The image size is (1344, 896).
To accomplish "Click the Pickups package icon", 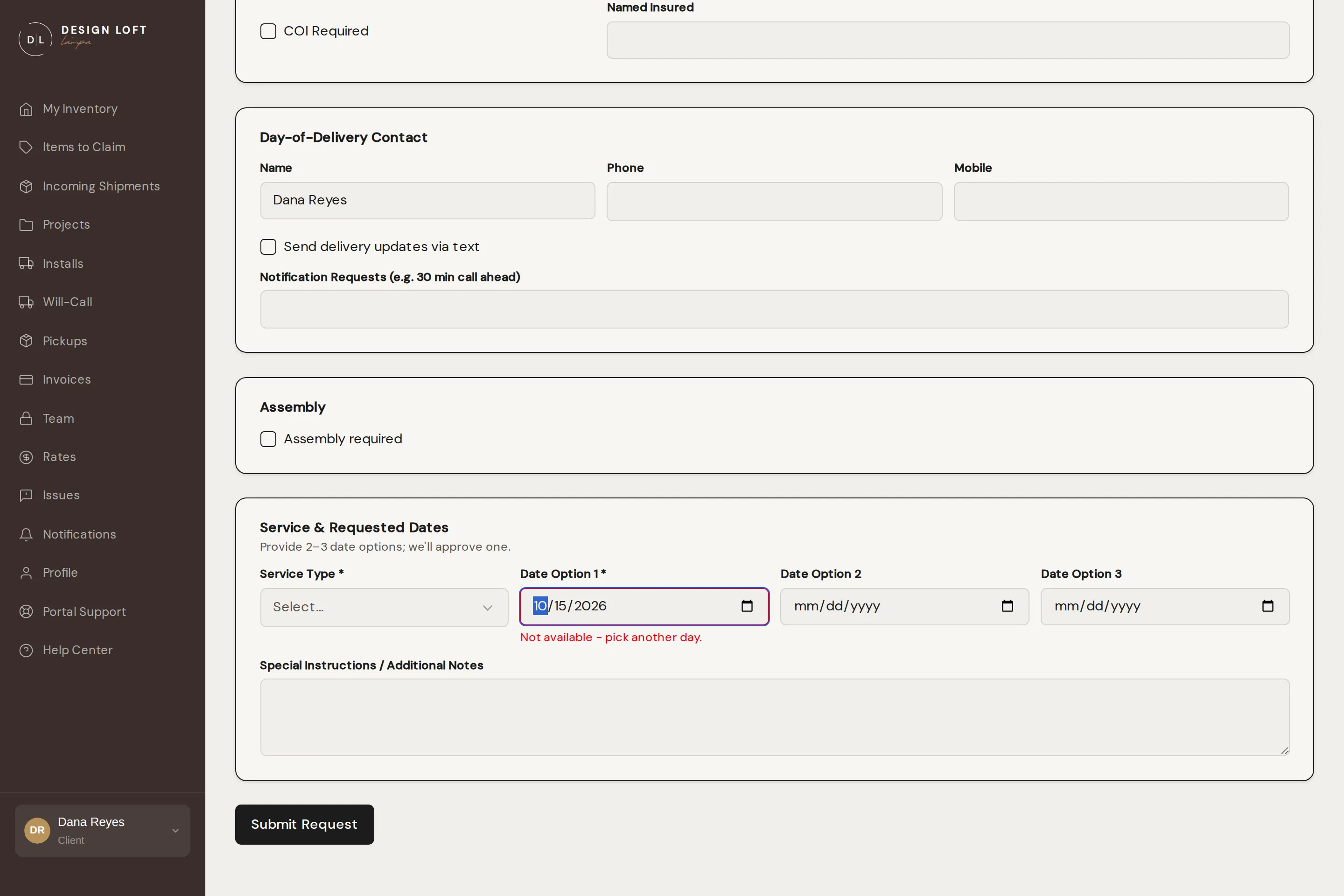I will (x=26, y=341).
